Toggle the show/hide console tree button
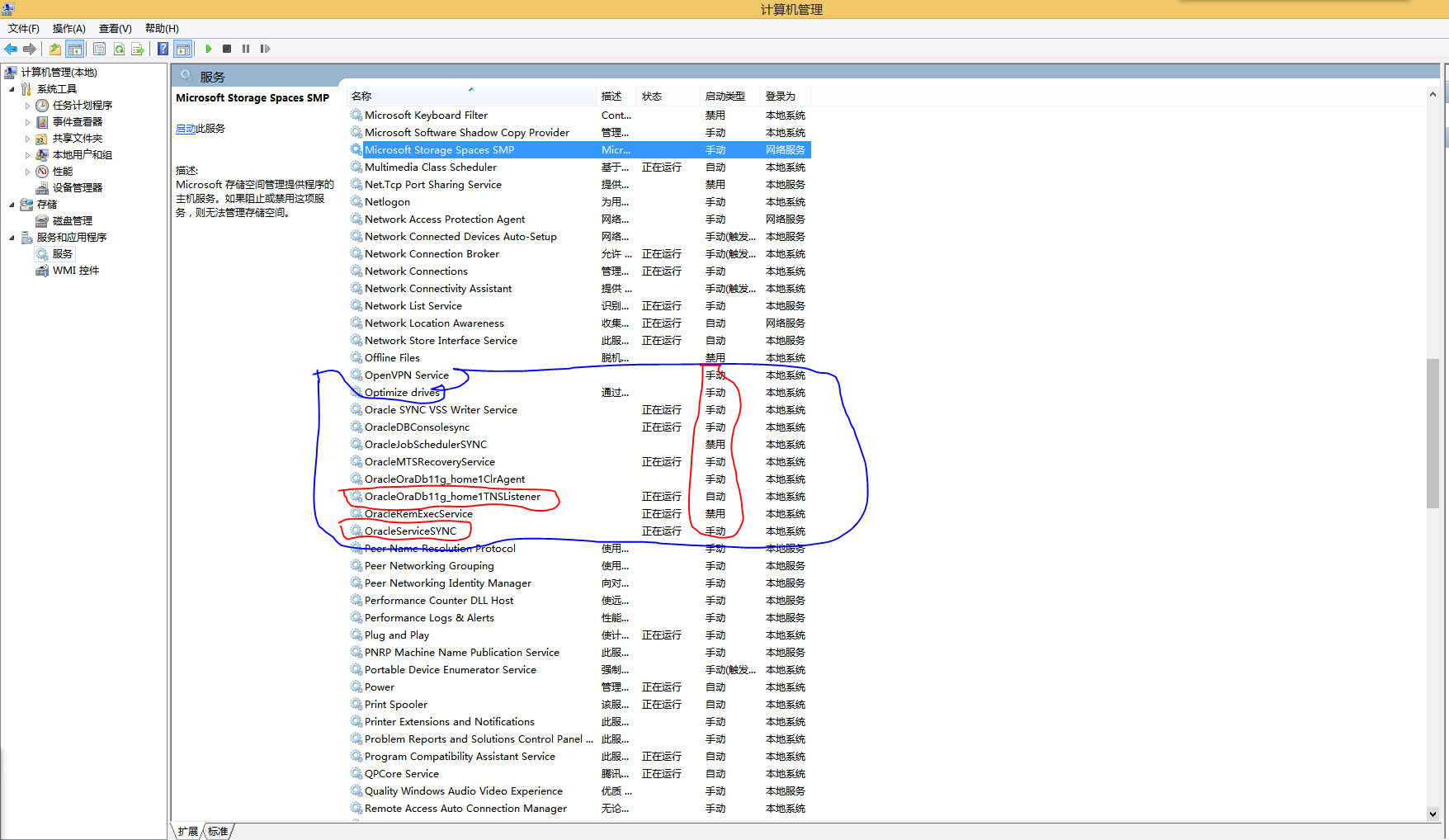Screen dimensions: 1449x840 [x=75, y=49]
